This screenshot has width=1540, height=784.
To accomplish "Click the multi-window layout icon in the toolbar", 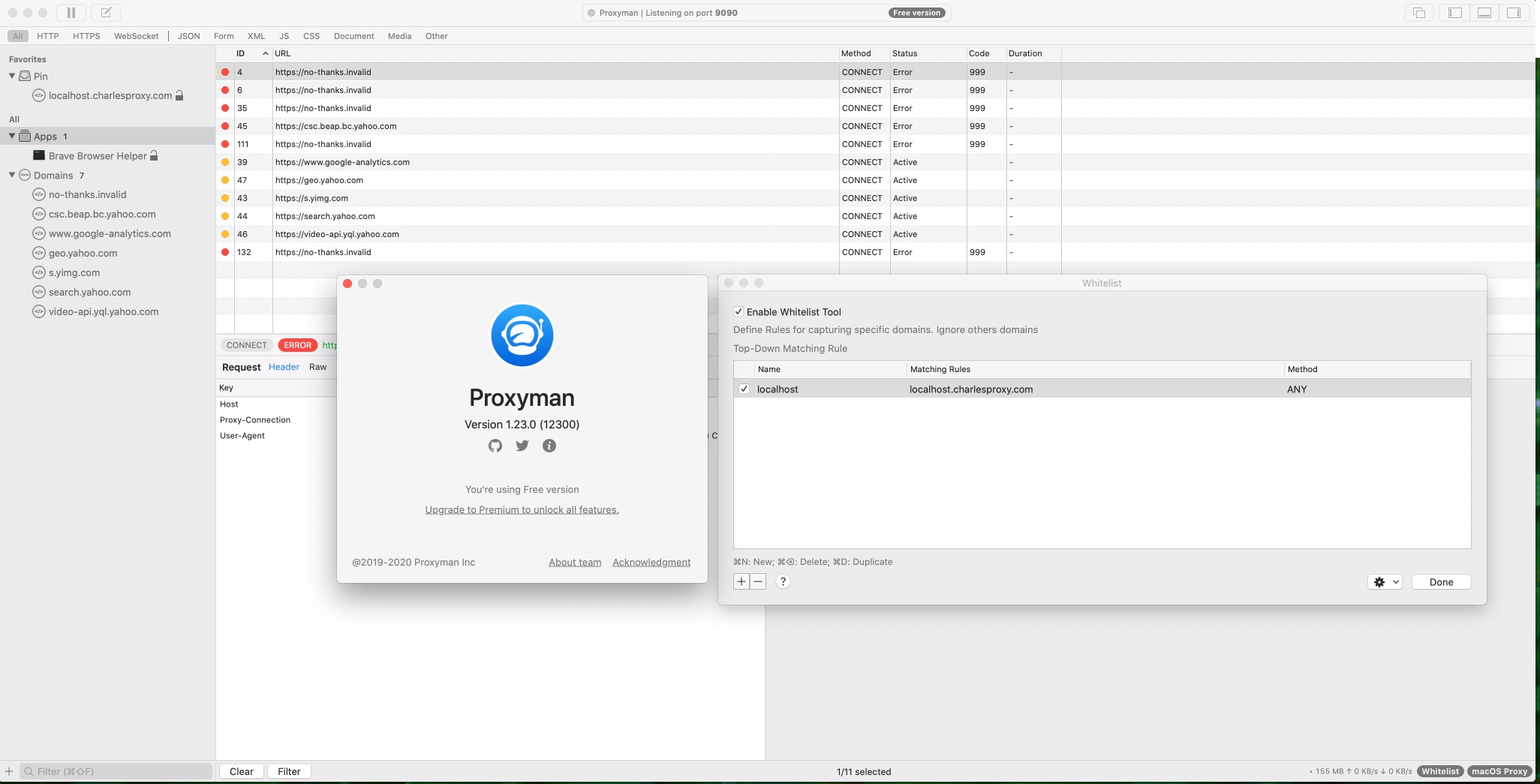I will (1419, 13).
